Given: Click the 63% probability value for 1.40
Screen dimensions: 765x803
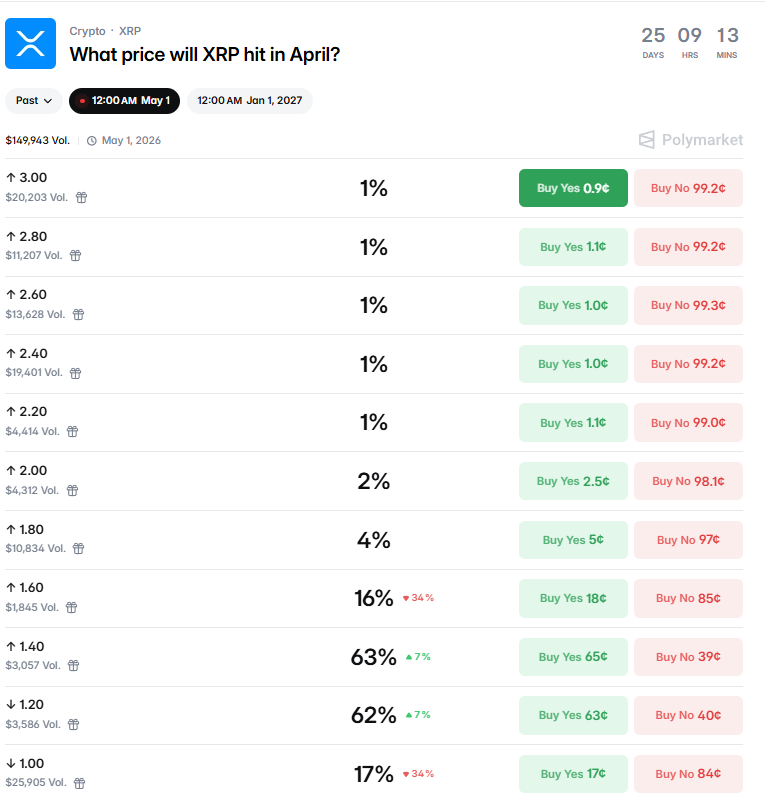Looking at the screenshot, I should (x=374, y=656).
